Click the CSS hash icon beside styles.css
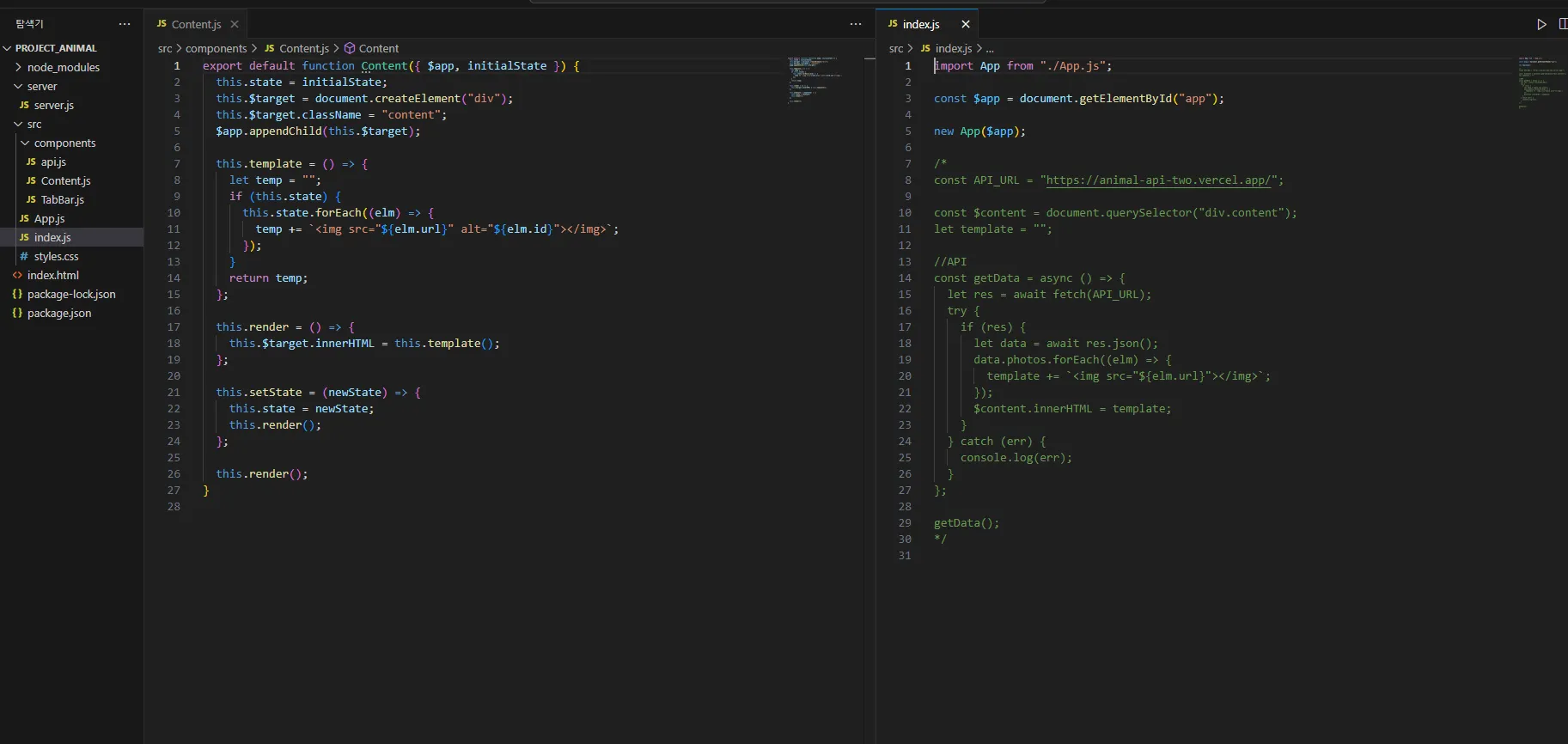Screen dimensions: 1568x744 pos(24,256)
